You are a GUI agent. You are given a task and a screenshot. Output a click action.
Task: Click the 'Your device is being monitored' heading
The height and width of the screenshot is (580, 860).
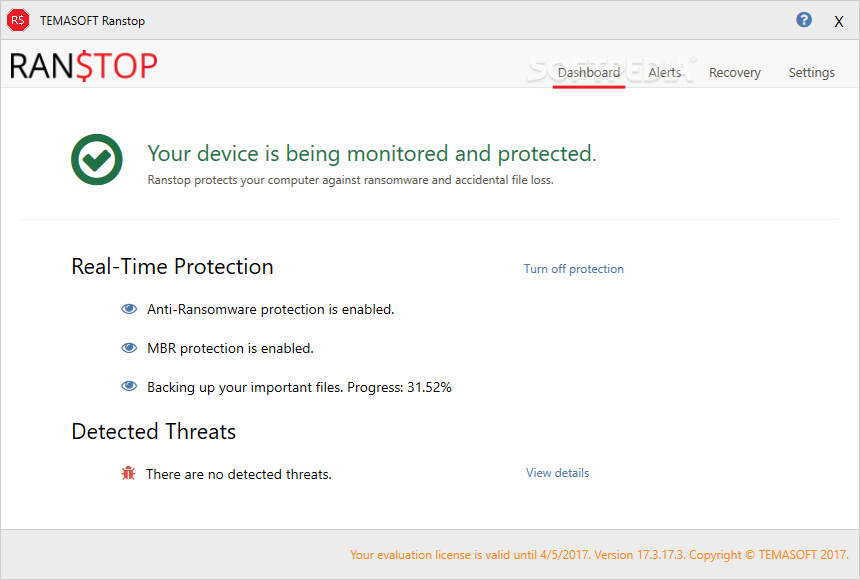[x=371, y=154]
